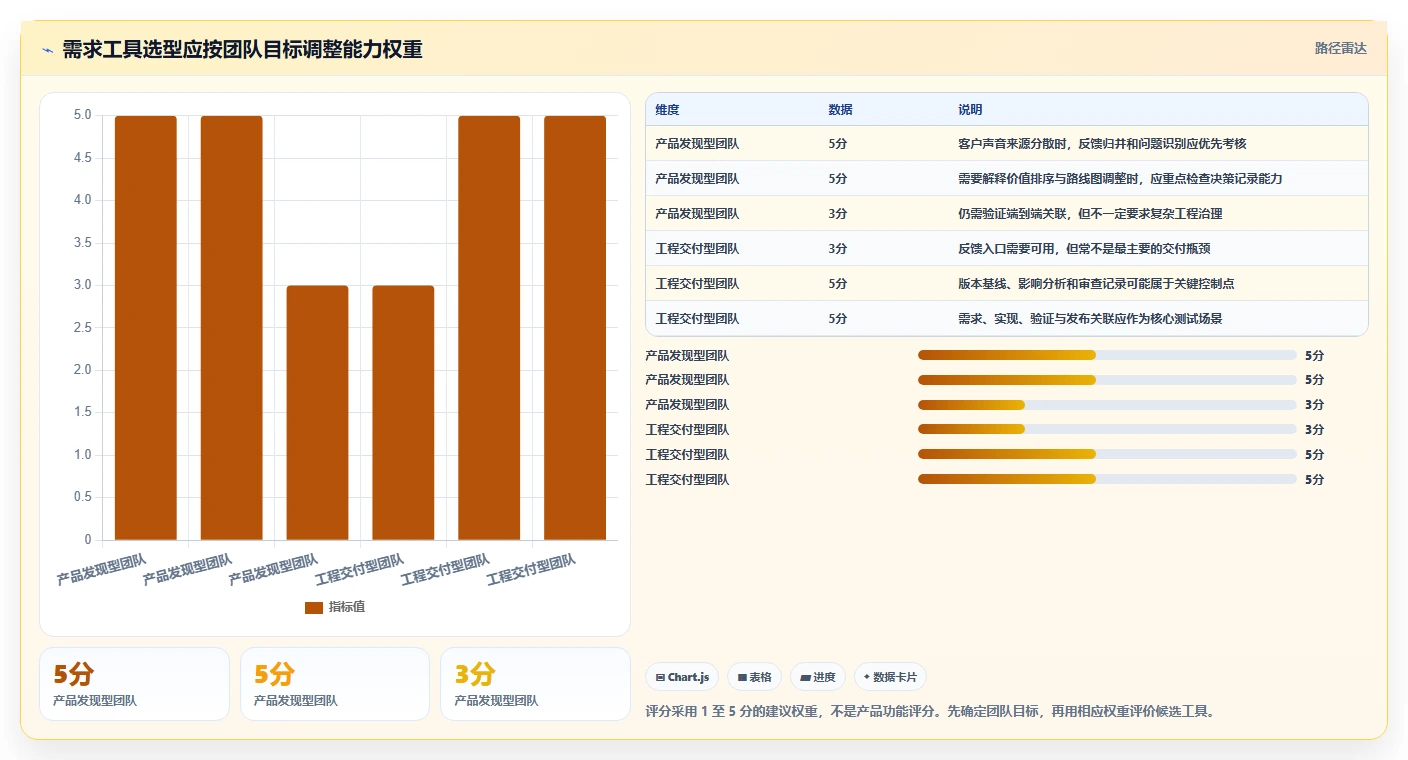Toggle the 指标值 legend swatch in the chart
The height and width of the screenshot is (760, 1408).
point(314,607)
